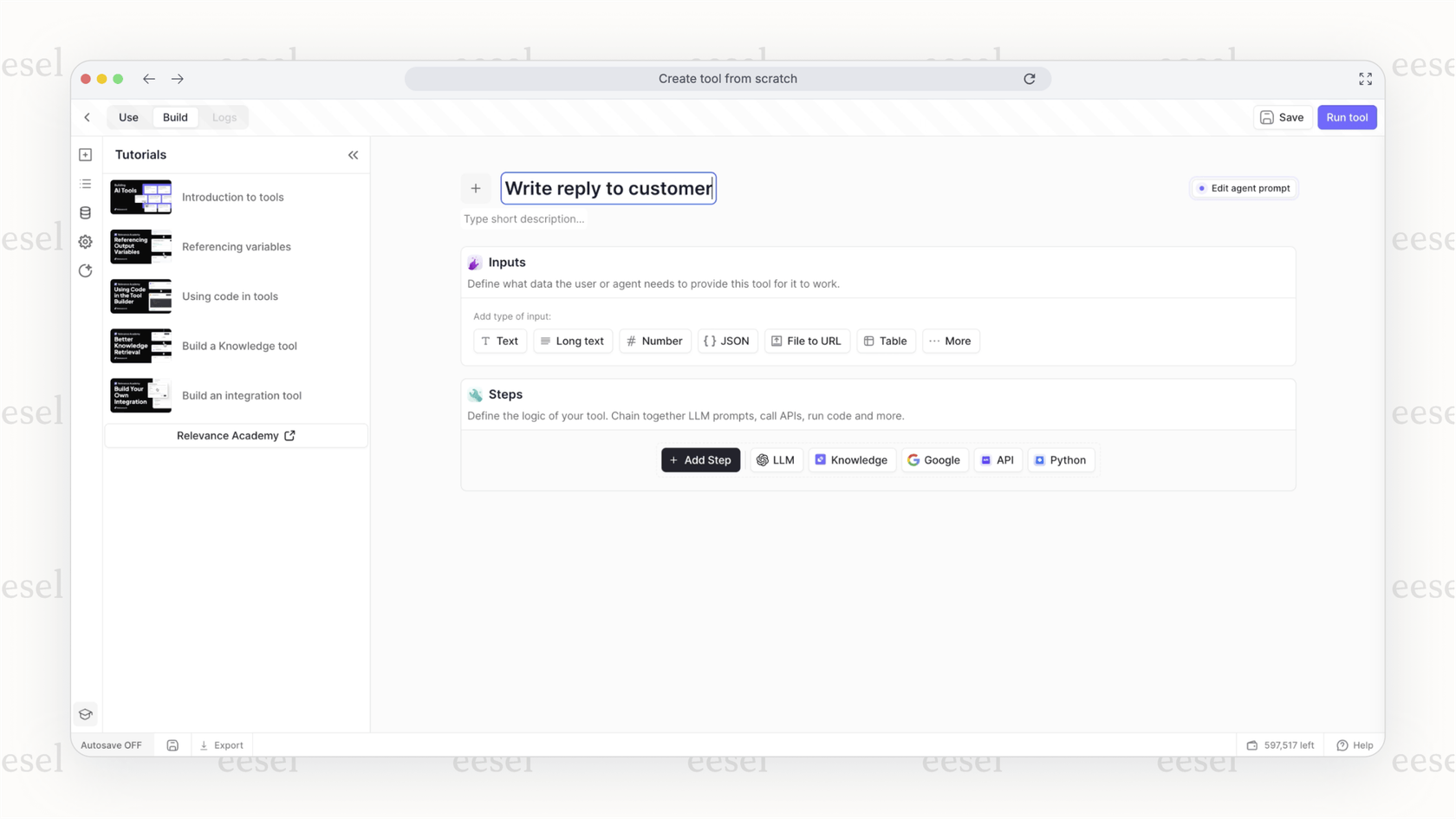Open the database icon in the sidebar
This screenshot has width=1456, height=819.
(x=85, y=212)
